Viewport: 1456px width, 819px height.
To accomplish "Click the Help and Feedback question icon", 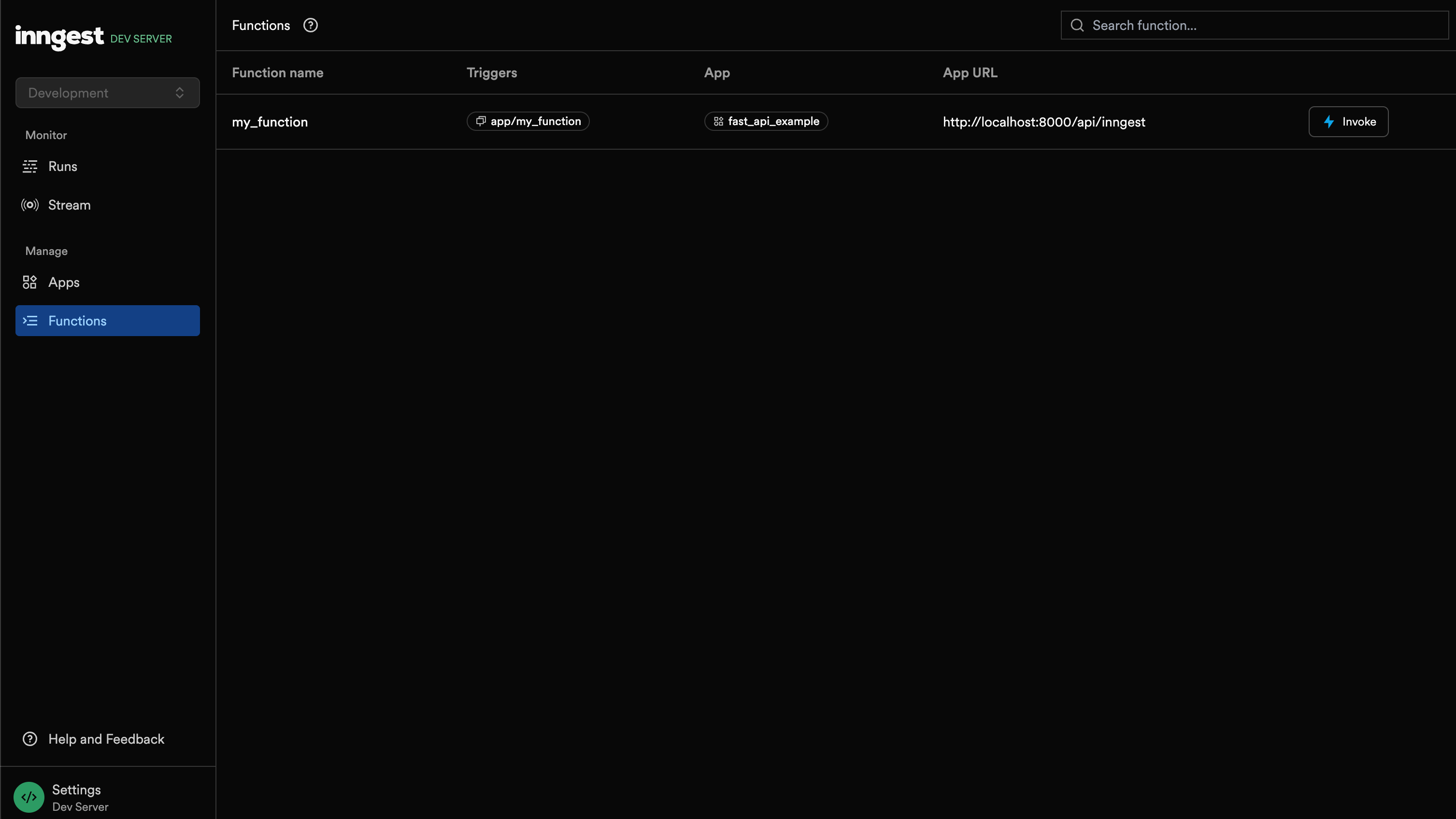I will [x=30, y=739].
